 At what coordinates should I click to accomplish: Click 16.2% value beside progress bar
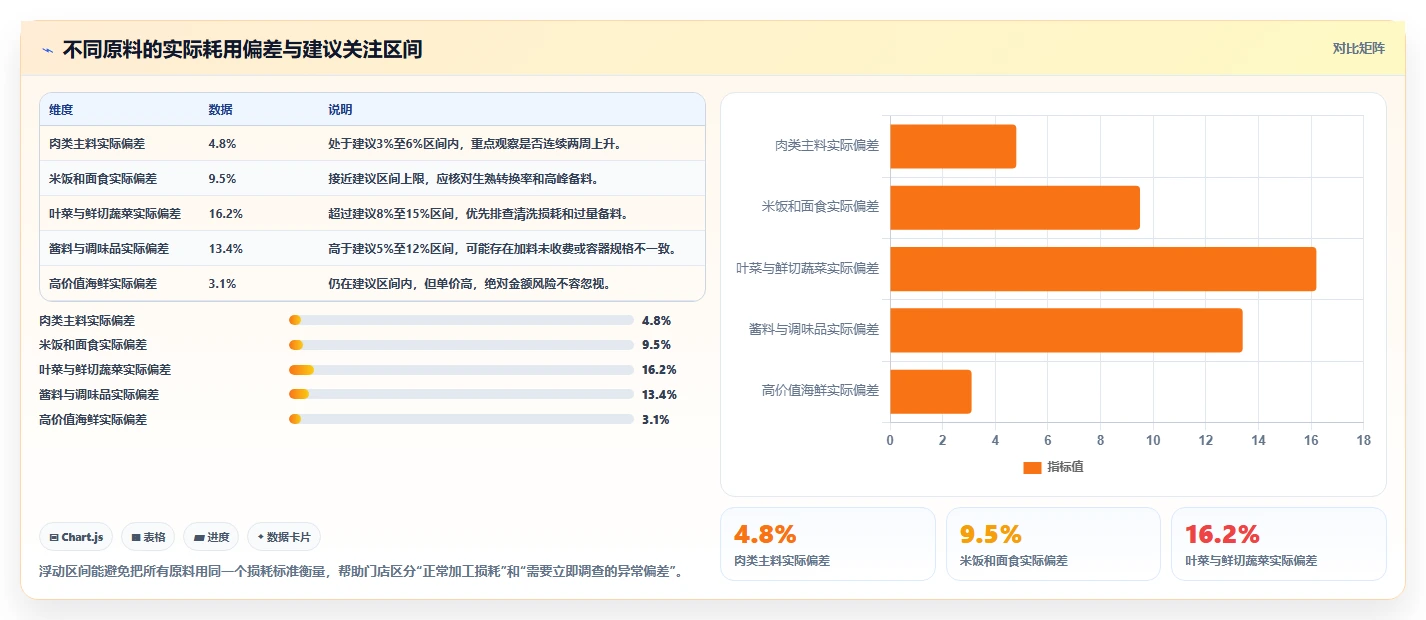point(659,370)
